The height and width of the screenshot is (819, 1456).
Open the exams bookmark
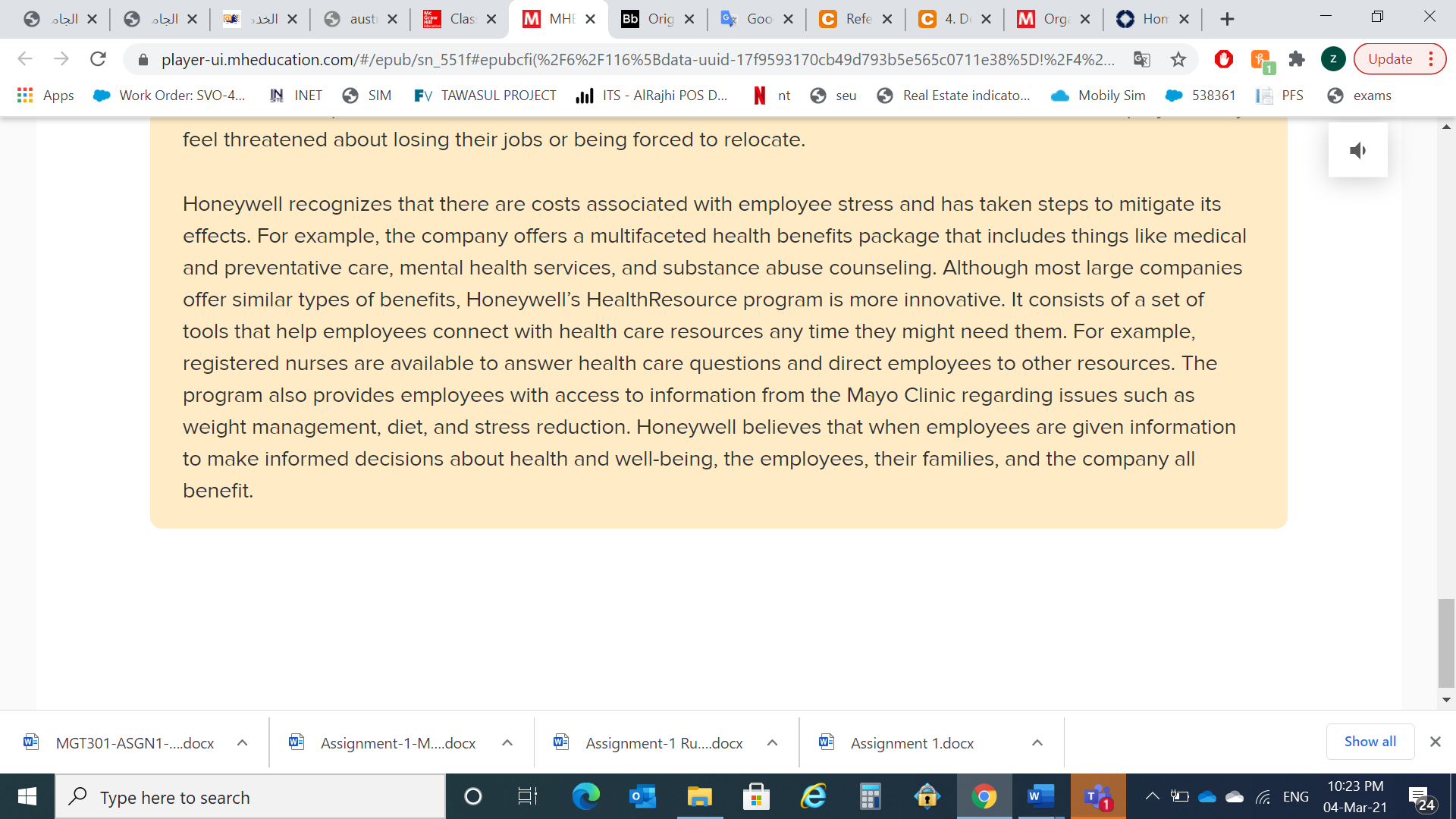point(1360,96)
